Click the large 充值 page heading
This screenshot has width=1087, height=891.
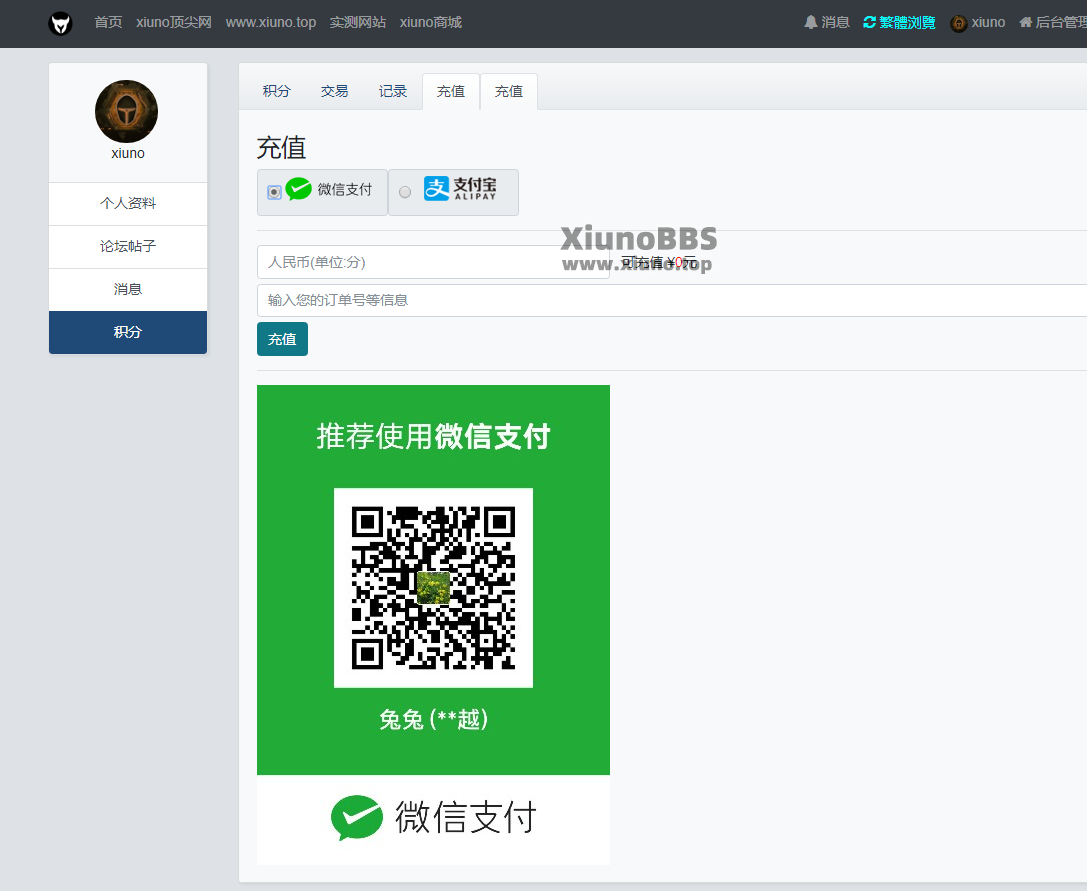click(x=281, y=148)
